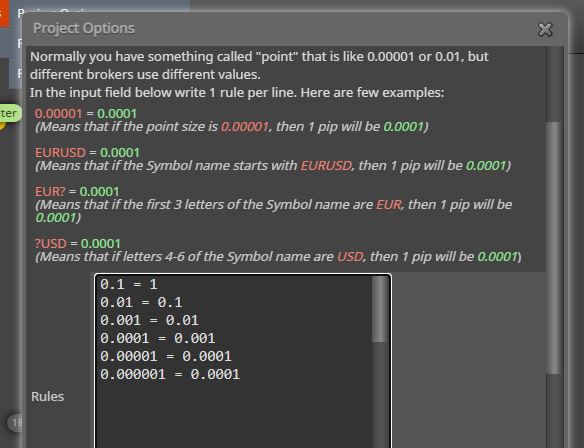Image resolution: width=584 pixels, height=448 pixels.
Task: Click the green tag behind the dialog
Action: pos(10,113)
